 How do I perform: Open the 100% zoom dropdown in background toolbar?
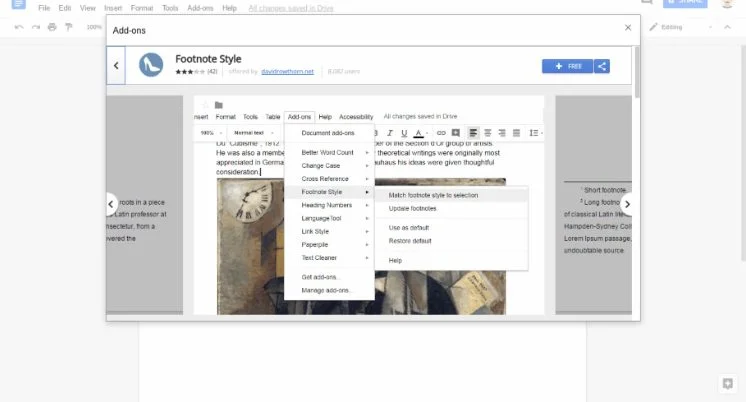[x=94, y=27]
